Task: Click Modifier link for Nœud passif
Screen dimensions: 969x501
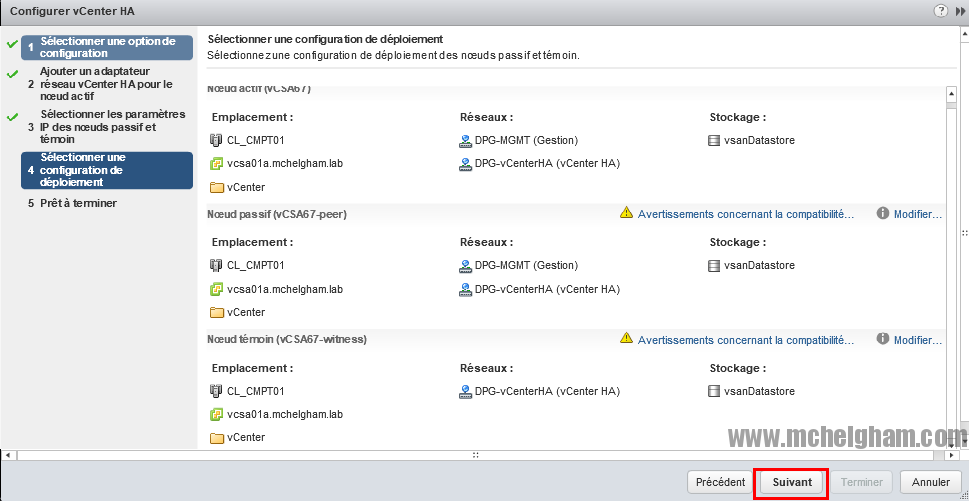Action: (918, 214)
